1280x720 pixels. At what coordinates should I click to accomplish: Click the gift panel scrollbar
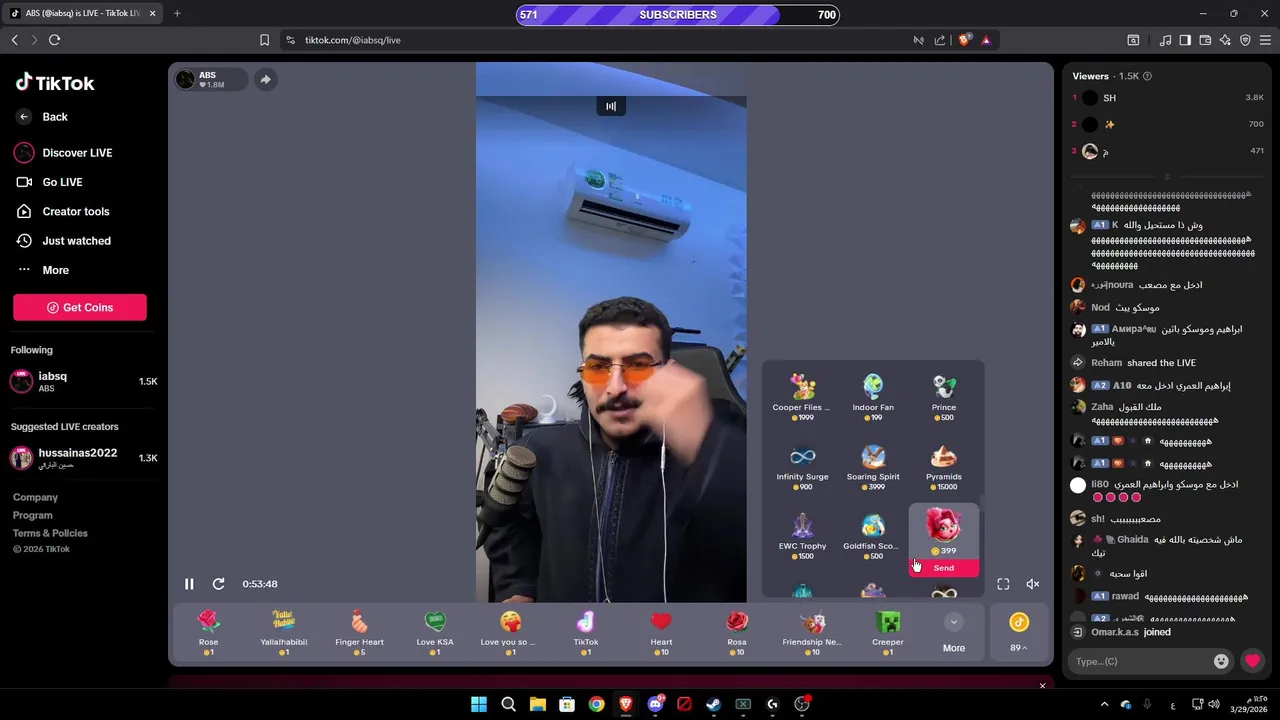[982, 505]
